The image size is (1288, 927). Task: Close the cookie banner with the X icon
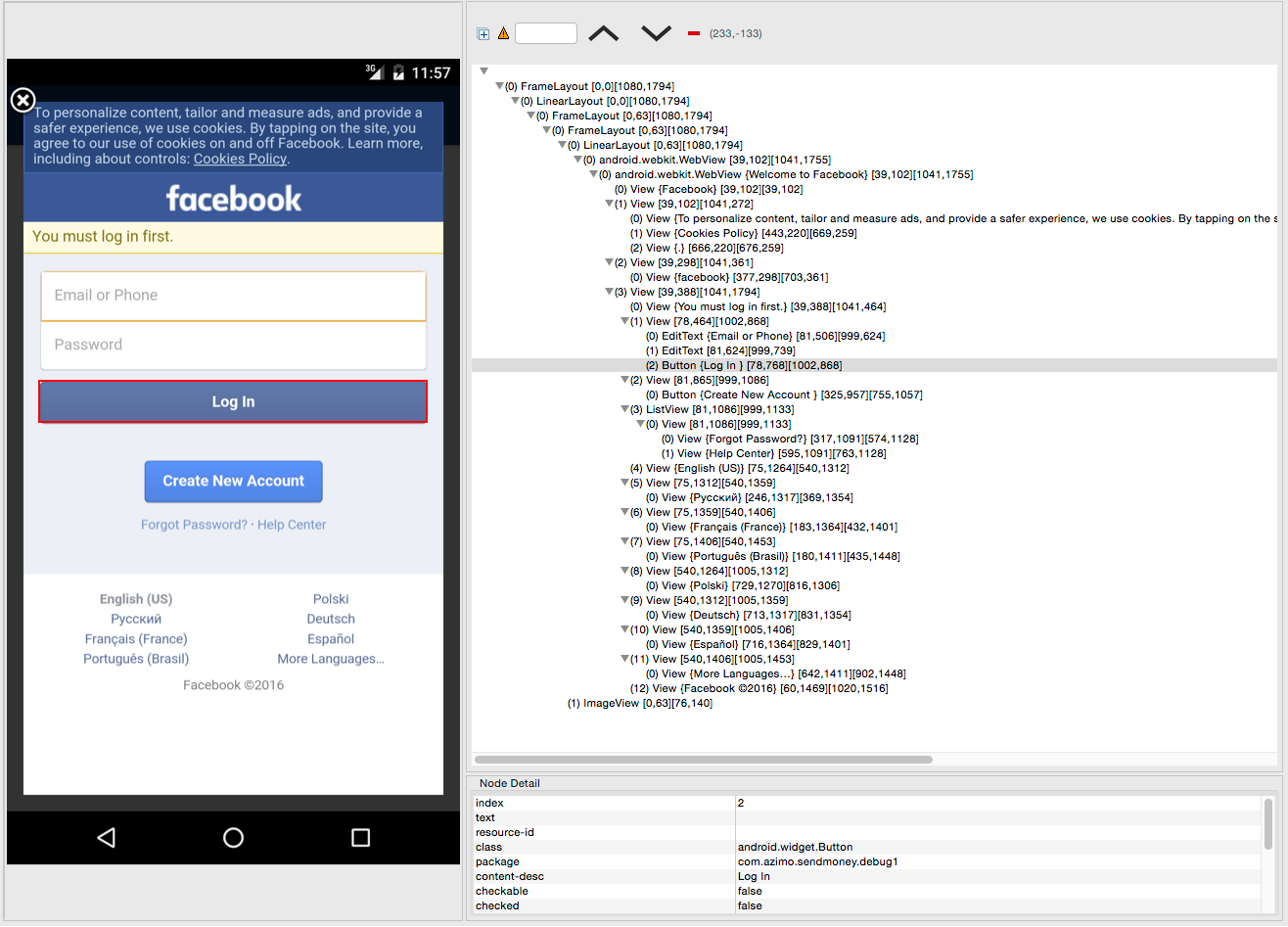tap(23, 100)
